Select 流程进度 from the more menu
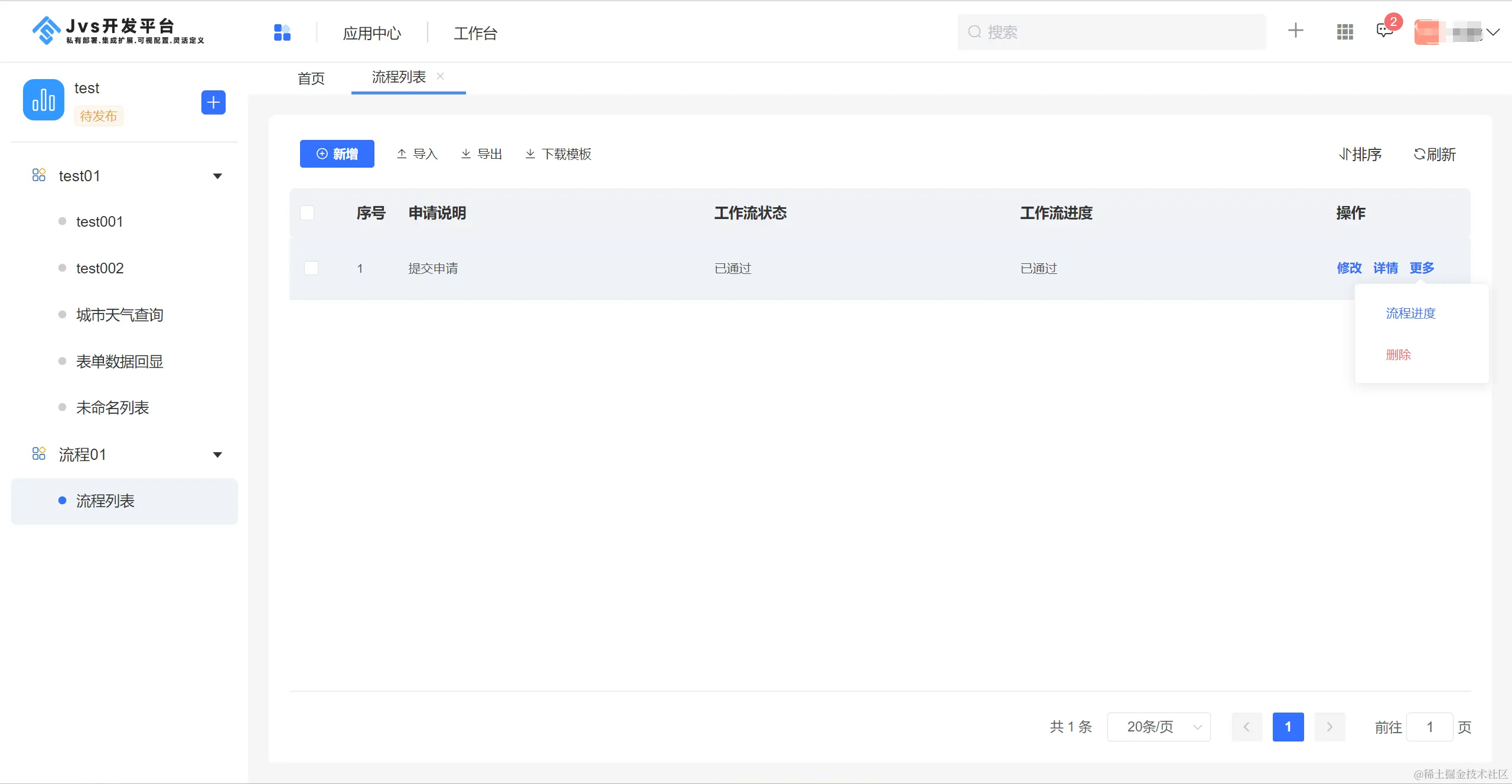 pos(1410,313)
